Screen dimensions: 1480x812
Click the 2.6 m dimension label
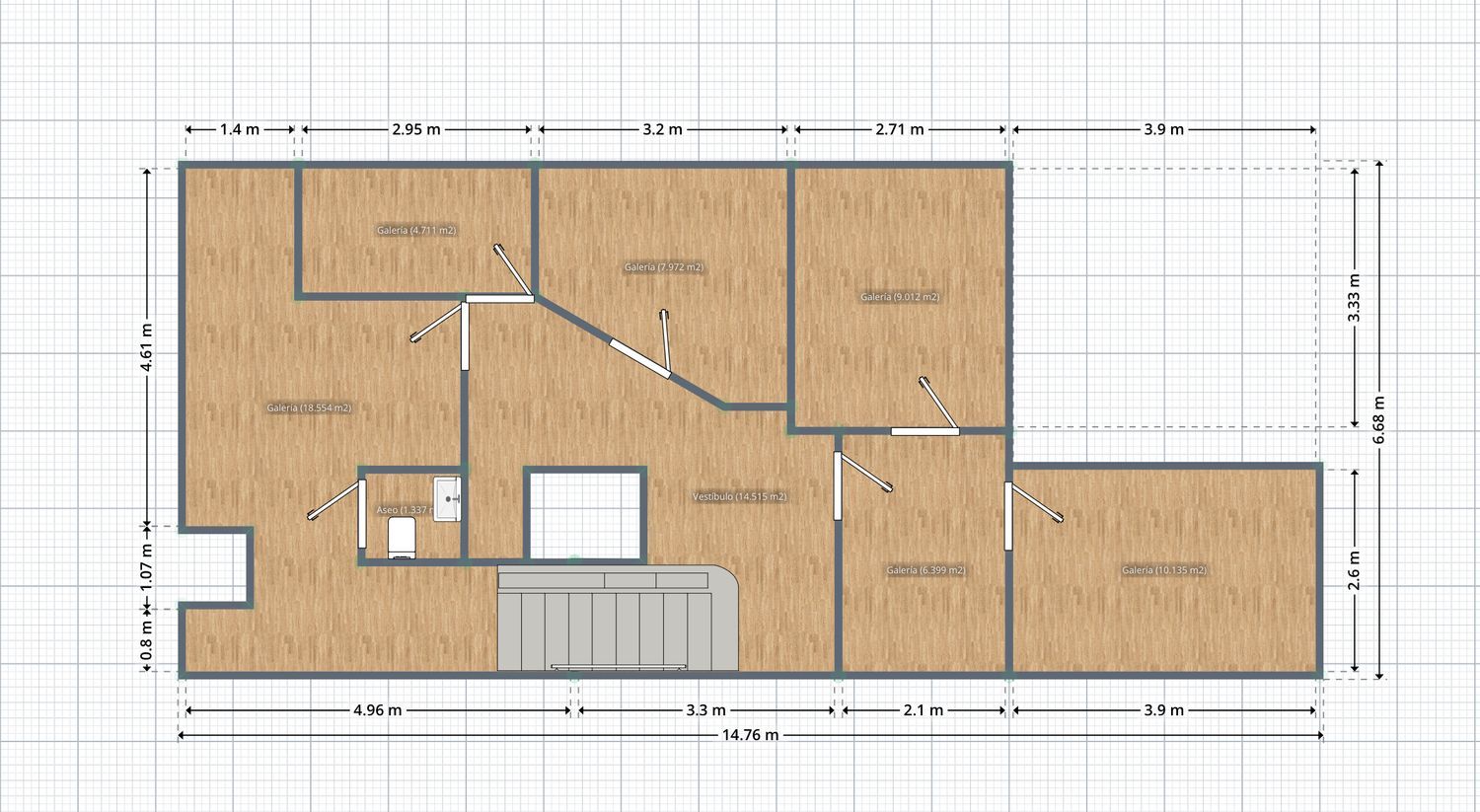pos(1355,570)
